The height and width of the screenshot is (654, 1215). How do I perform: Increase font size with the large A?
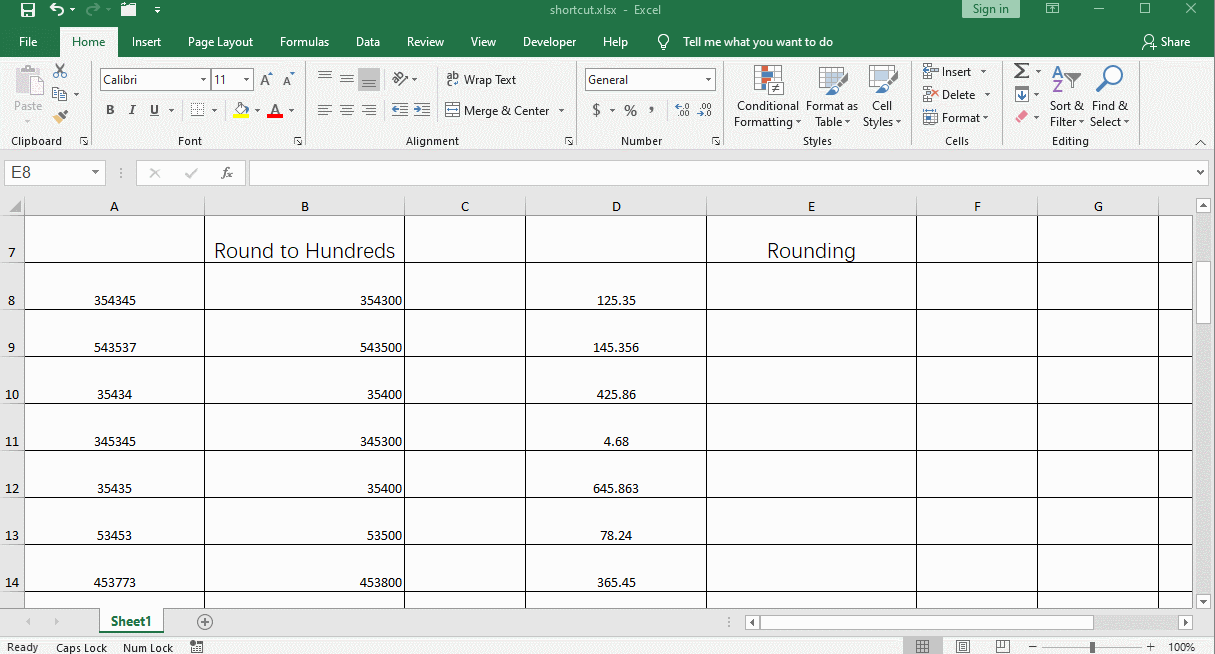(266, 80)
